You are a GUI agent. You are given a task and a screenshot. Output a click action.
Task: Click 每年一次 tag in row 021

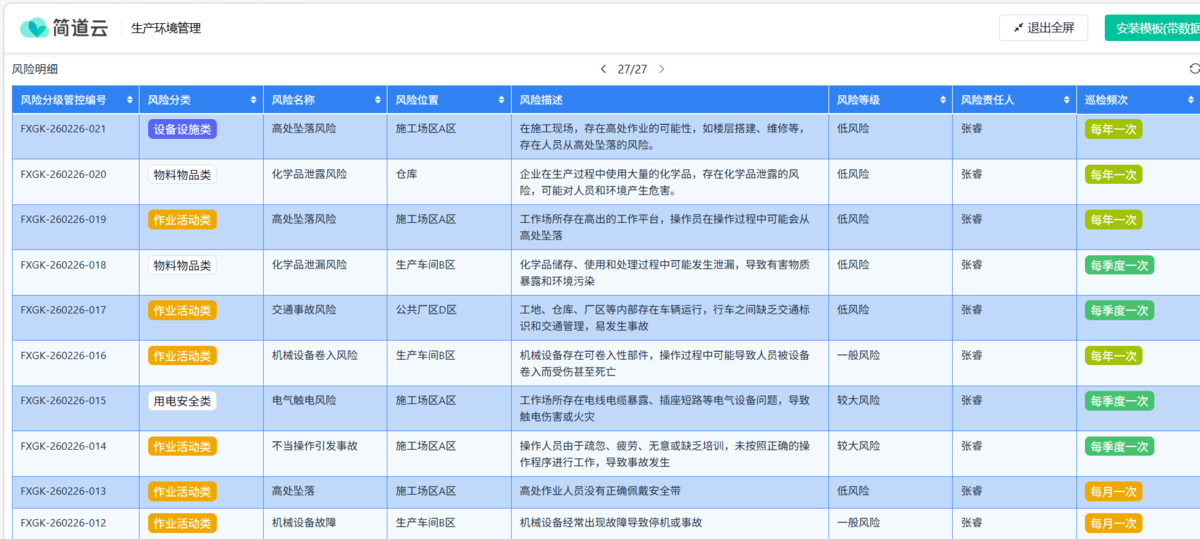(1113, 129)
